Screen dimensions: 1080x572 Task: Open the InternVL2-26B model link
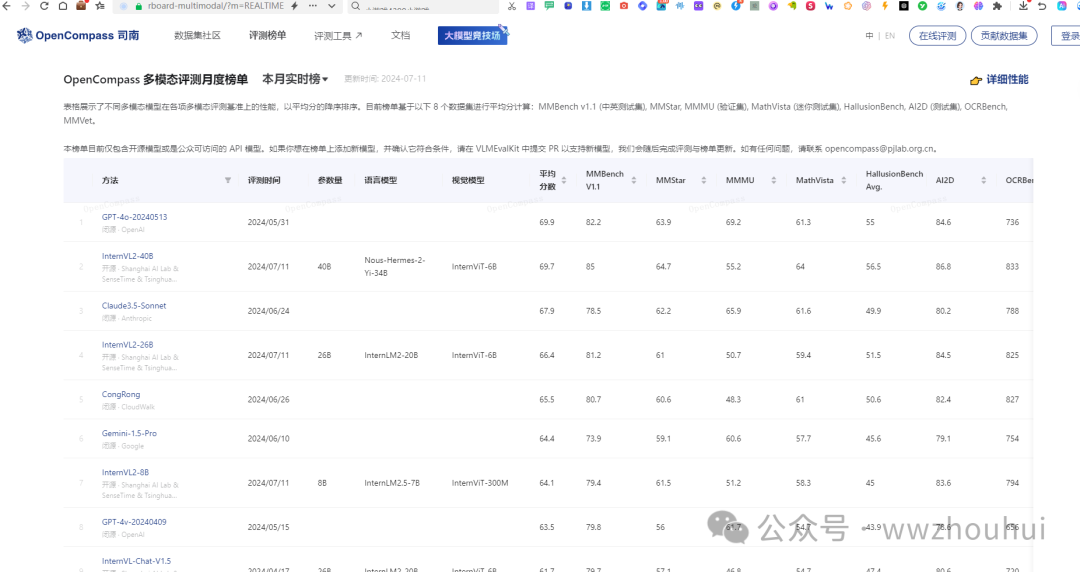tap(127, 345)
